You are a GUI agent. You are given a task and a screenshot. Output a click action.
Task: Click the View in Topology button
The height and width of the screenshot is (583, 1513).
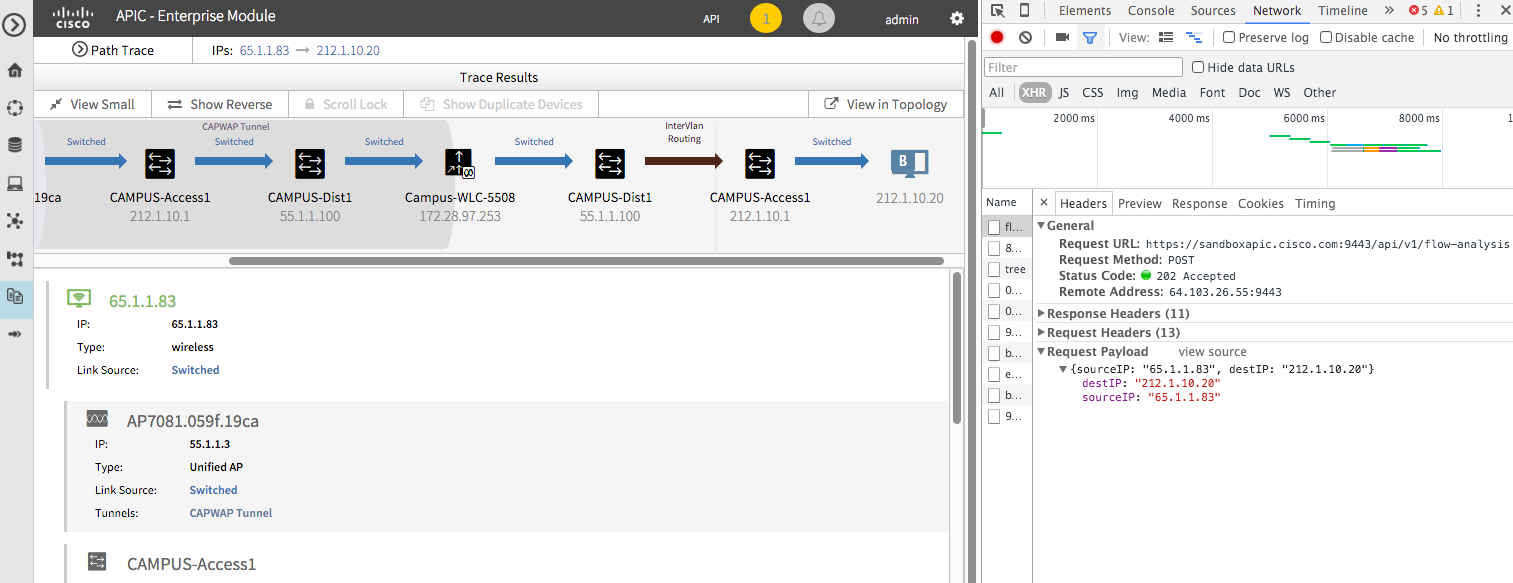(885, 104)
